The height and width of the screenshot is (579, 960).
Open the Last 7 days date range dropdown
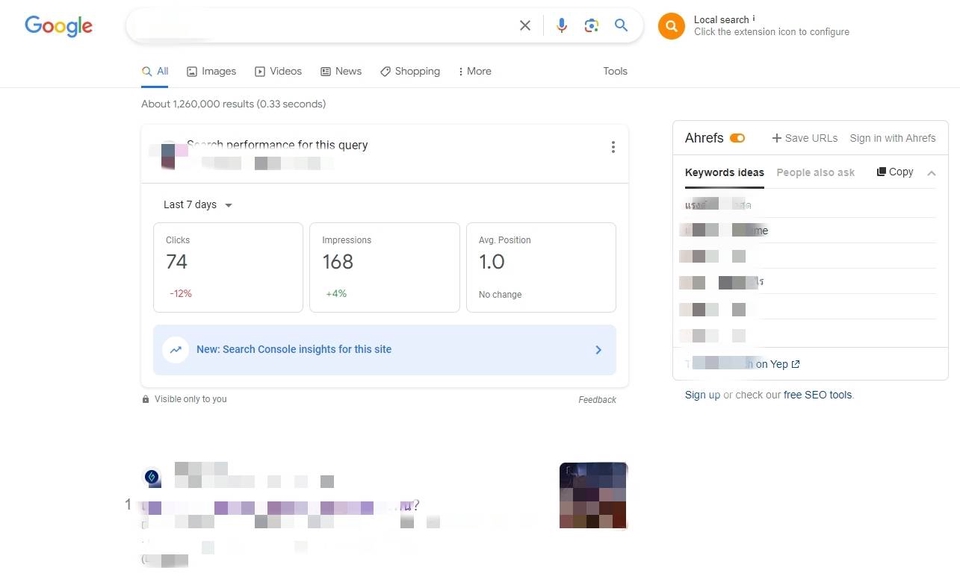point(196,204)
